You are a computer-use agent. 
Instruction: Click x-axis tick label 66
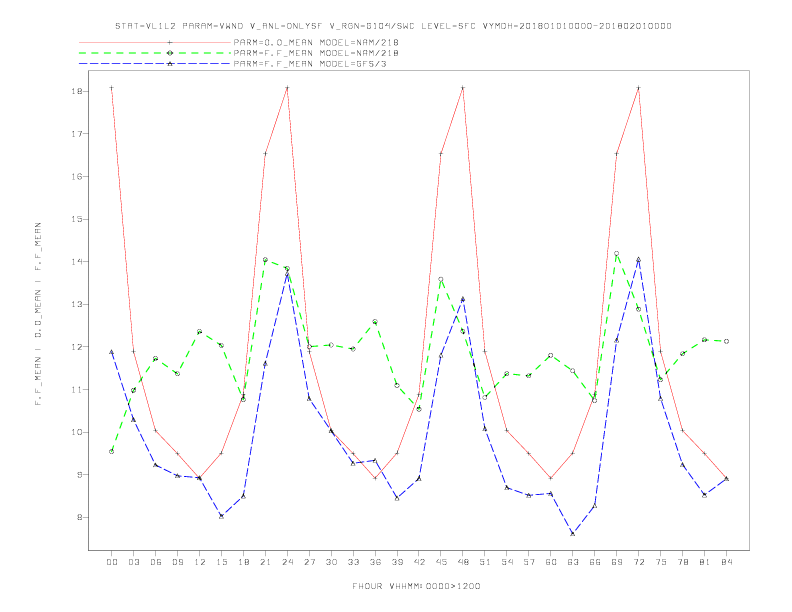pos(595,562)
